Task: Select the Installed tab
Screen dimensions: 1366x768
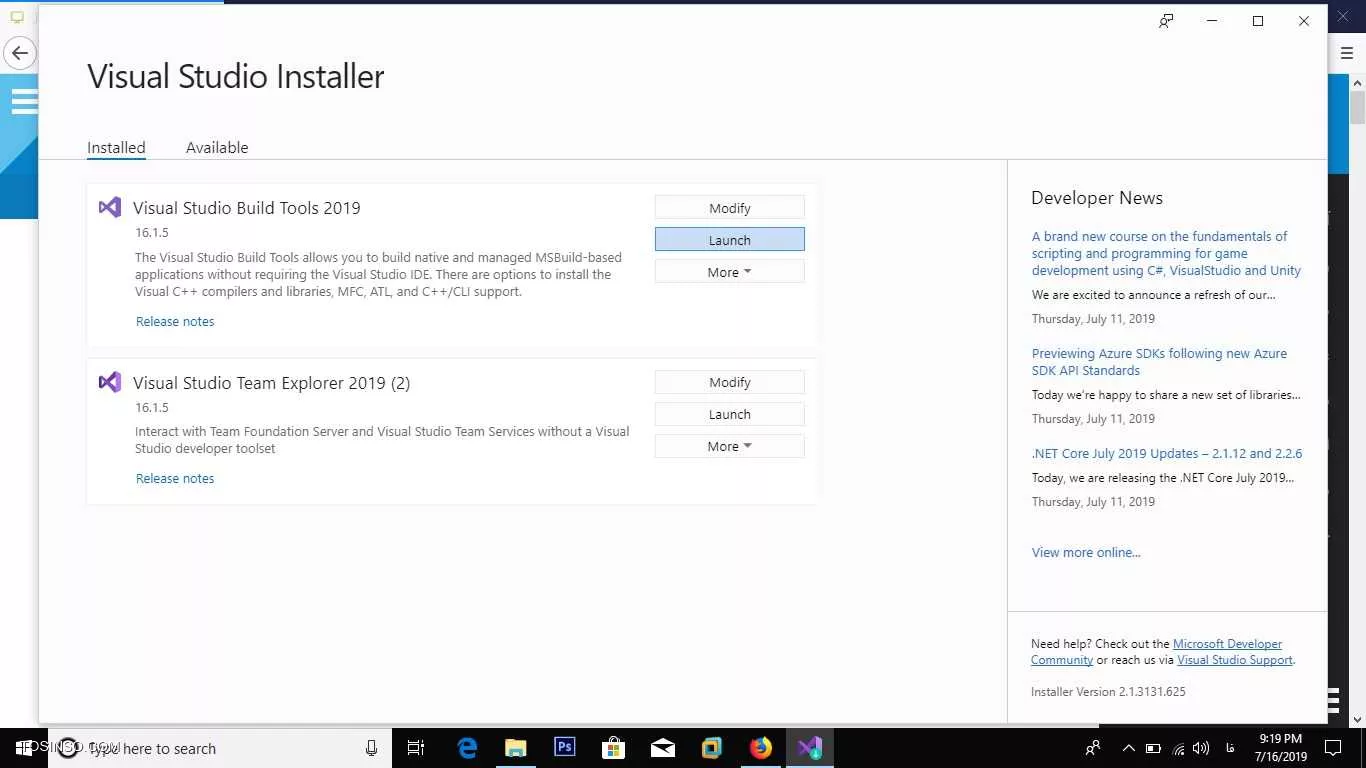Action: tap(116, 147)
